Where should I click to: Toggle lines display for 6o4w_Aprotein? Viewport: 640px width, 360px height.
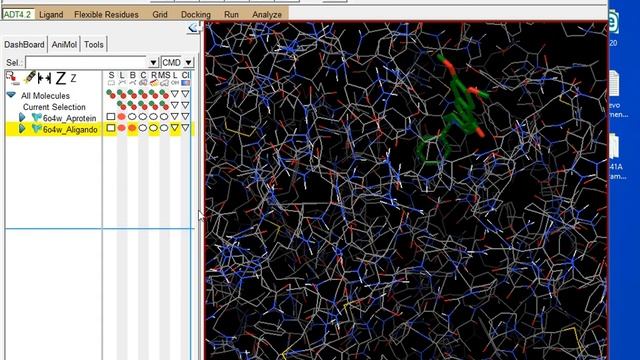pyautogui.click(x=122, y=117)
